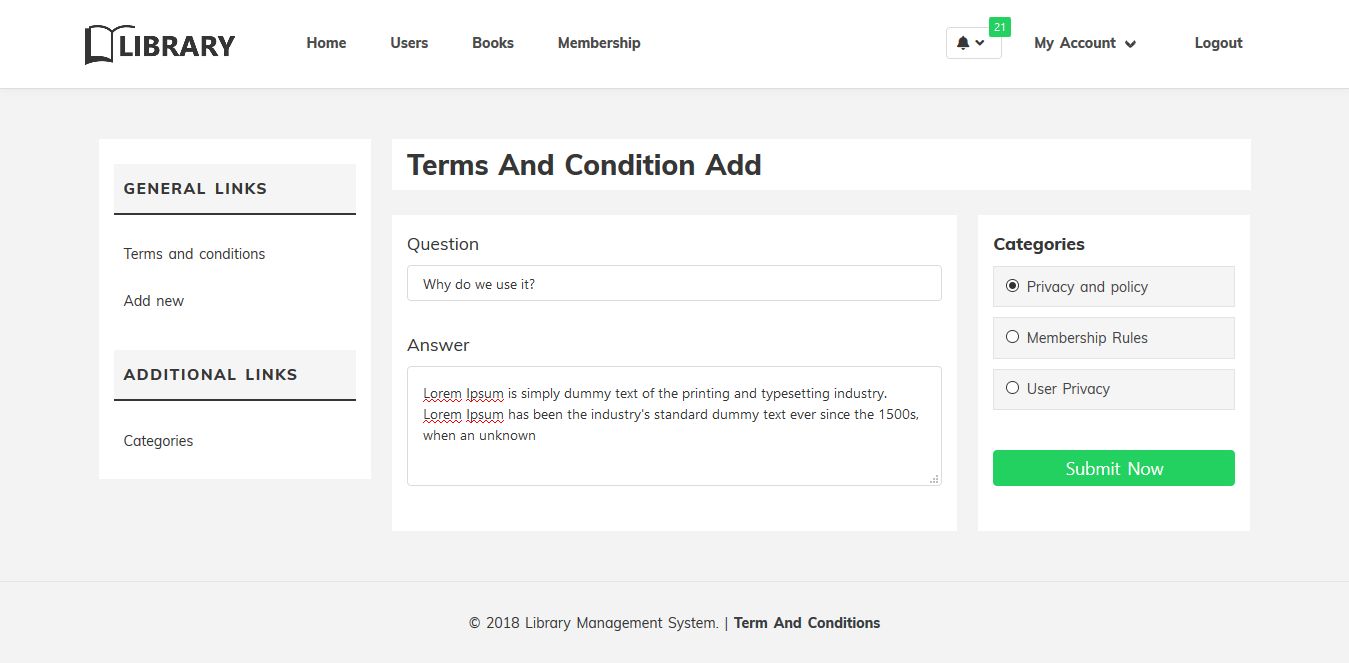Screen dimensions: 1349x663
Task: Click the Add new sidebar link
Action: coord(154,301)
